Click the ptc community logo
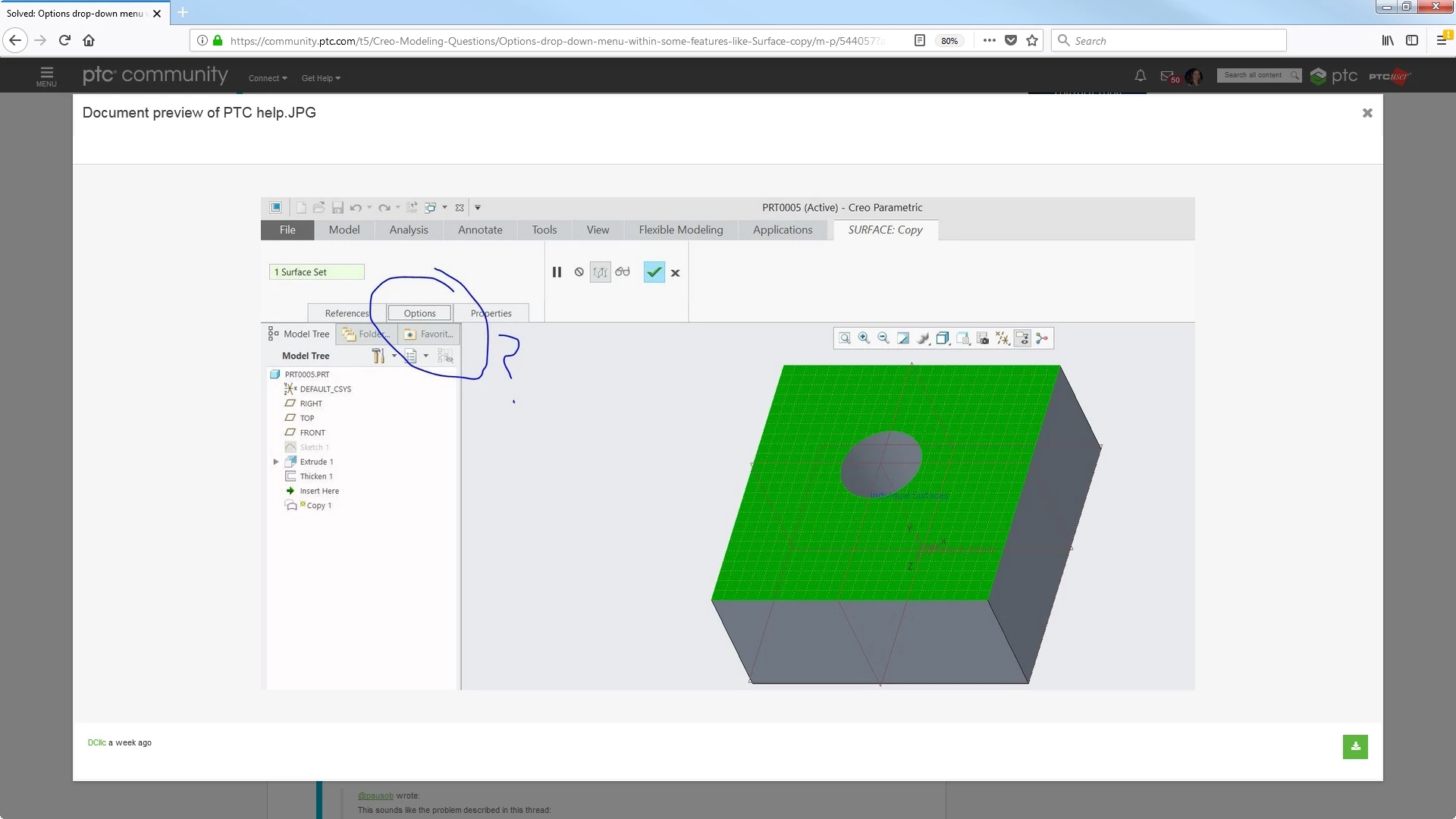 155,75
